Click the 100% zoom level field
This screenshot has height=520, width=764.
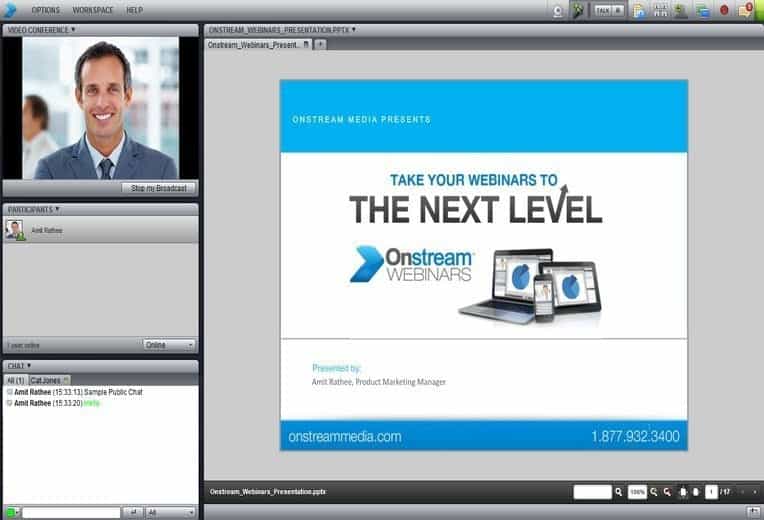pos(637,492)
